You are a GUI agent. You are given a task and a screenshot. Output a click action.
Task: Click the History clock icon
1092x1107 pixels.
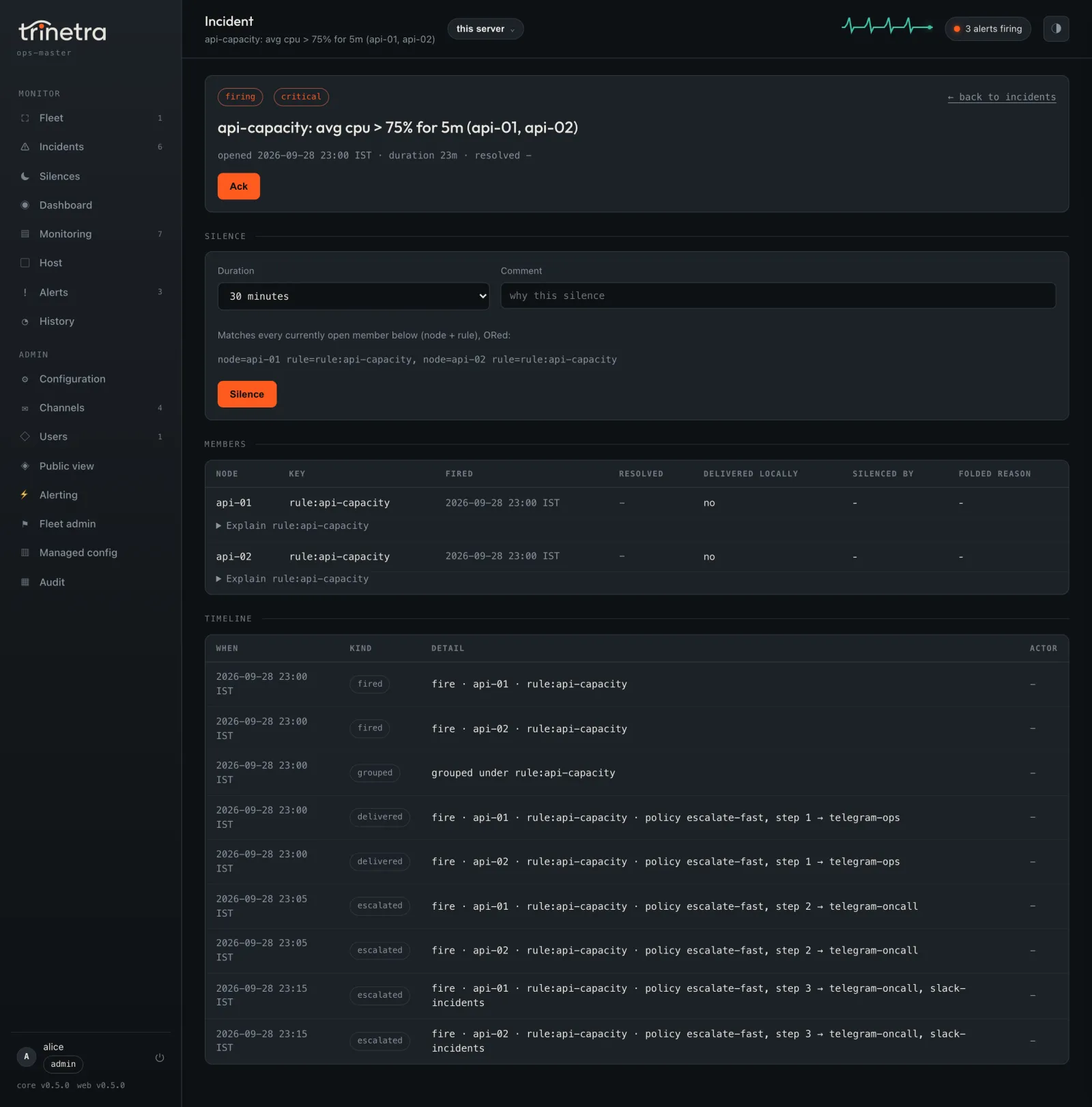[x=25, y=321]
